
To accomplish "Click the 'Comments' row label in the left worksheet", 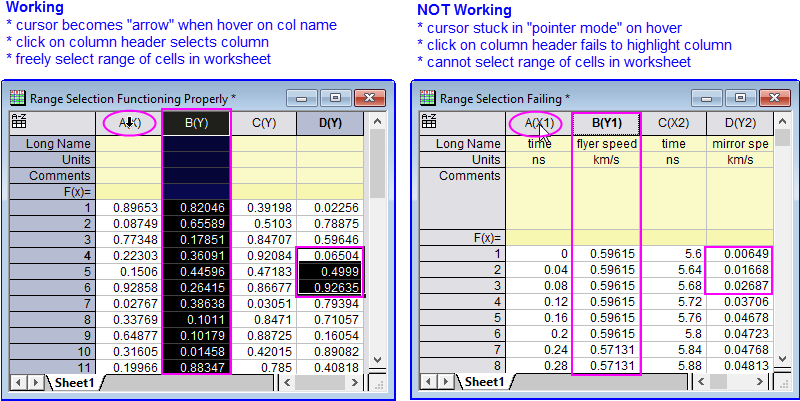I will [53, 176].
